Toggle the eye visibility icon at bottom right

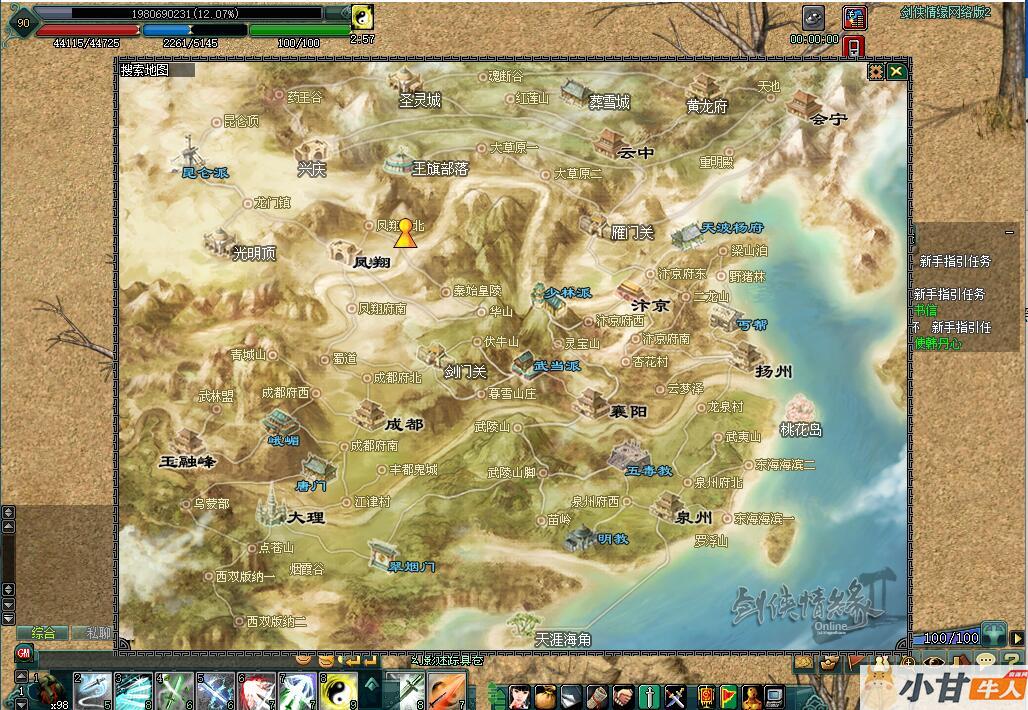934,661
